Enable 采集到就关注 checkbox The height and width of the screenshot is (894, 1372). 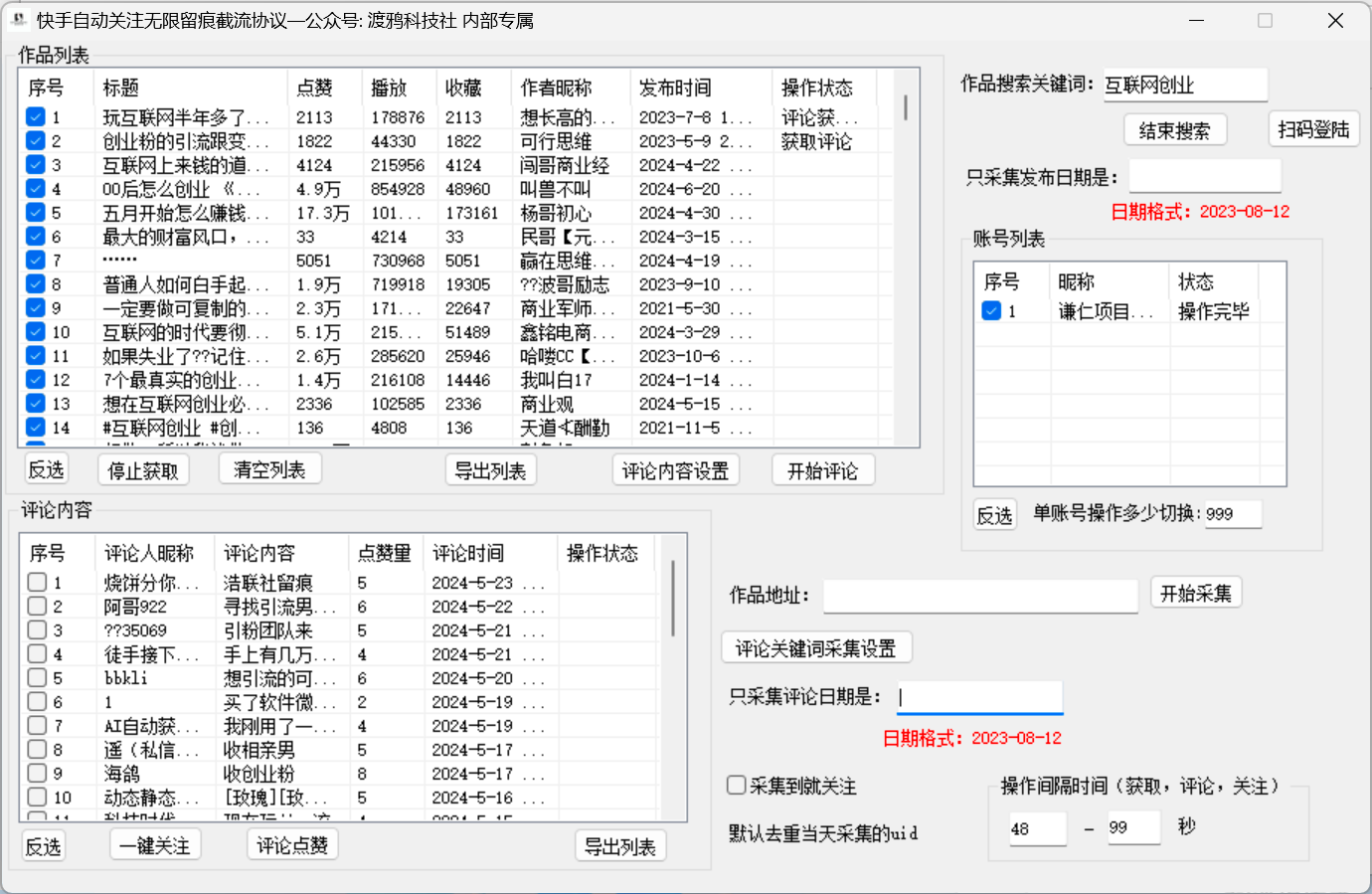(737, 786)
